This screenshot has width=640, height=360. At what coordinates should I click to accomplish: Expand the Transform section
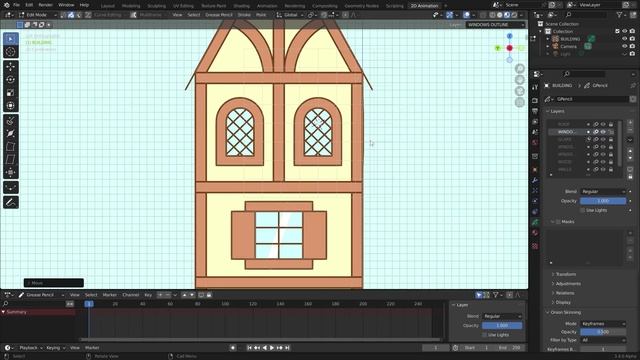(565, 274)
